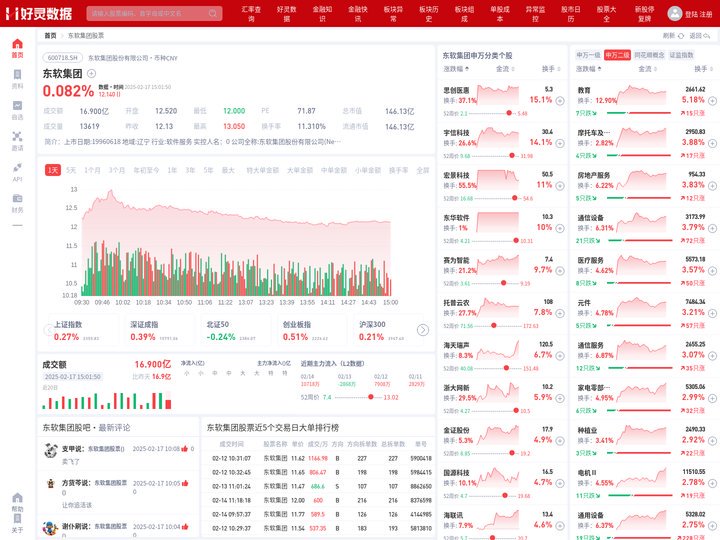Click the user avatar icon in the header
This screenshot has width=720, height=540.
coord(675,14)
